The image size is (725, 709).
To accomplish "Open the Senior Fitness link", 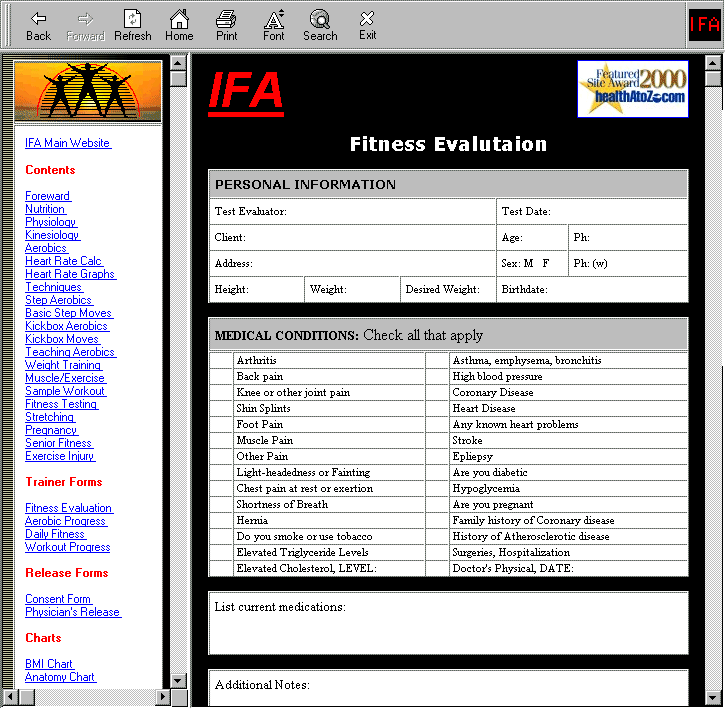I will click(x=59, y=443).
